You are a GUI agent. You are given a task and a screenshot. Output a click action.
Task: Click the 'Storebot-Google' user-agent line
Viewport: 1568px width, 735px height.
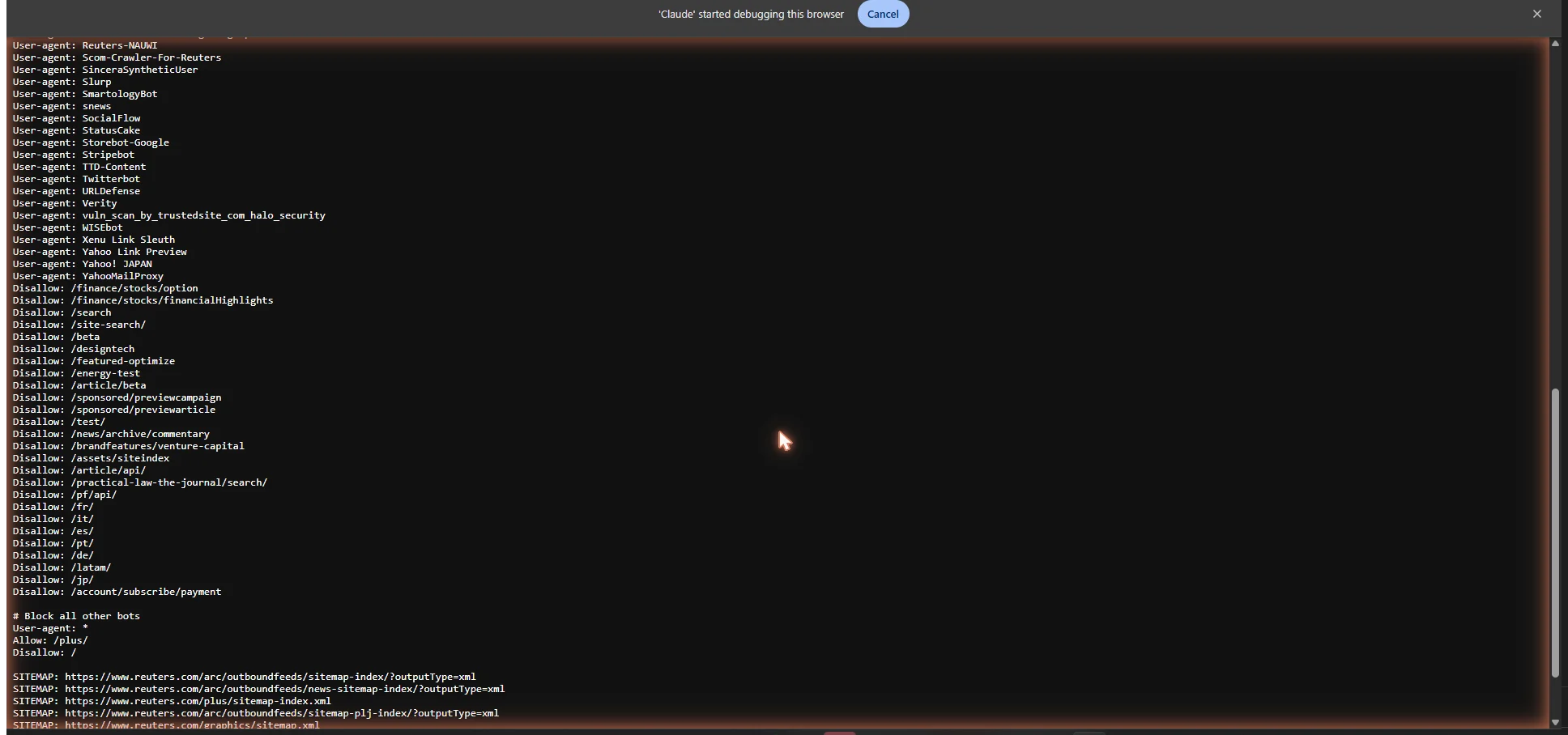[91, 142]
